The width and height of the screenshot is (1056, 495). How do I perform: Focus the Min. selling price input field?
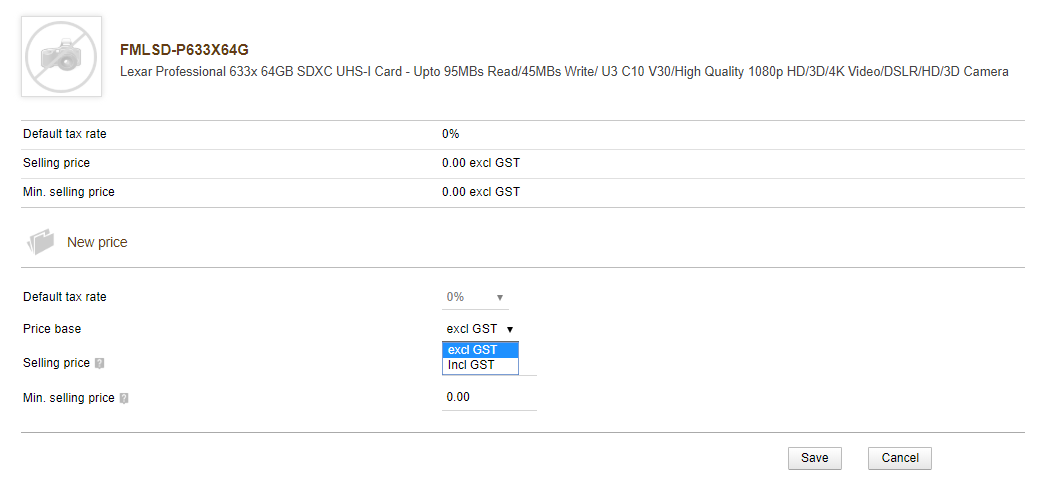(489, 397)
